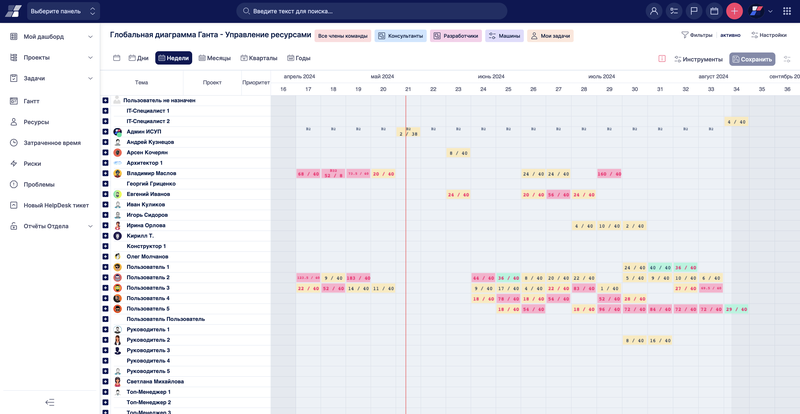Expand the Владимир Маслов resource row
Image resolution: width=800 pixels, height=414 pixels.
[x=105, y=173]
